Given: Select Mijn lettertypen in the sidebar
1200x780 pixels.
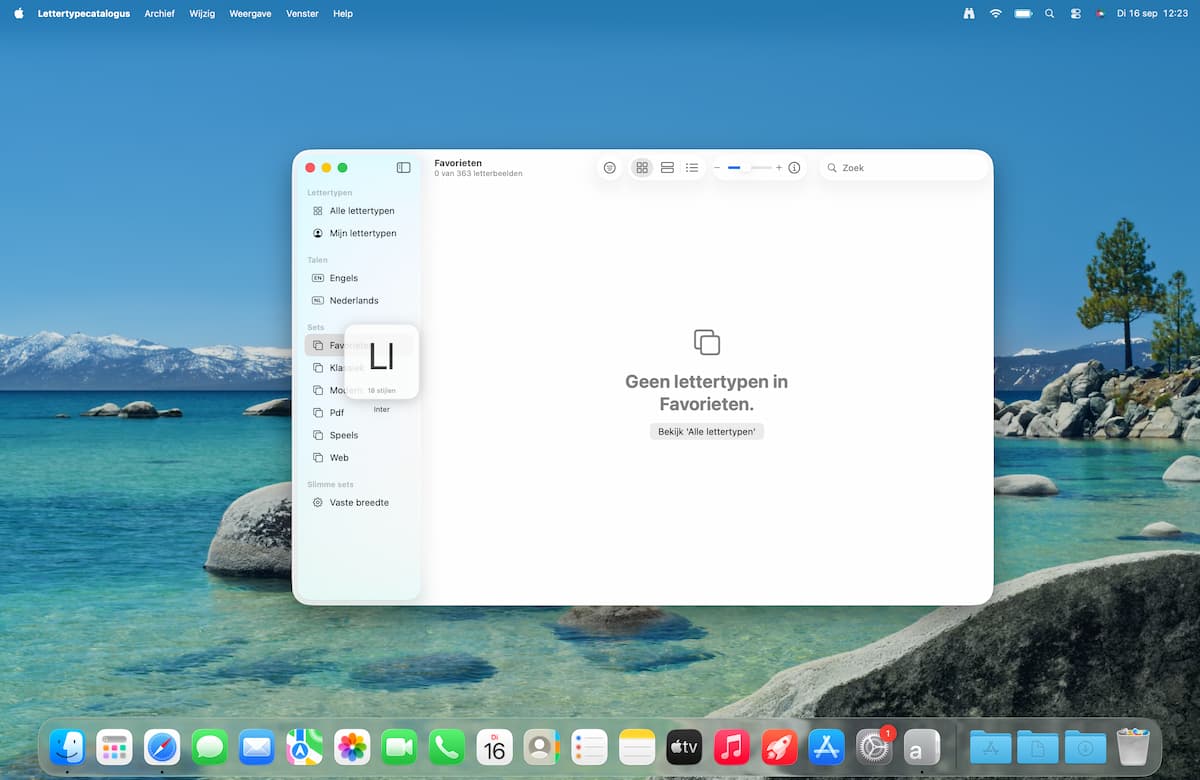Looking at the screenshot, I should [x=362, y=233].
